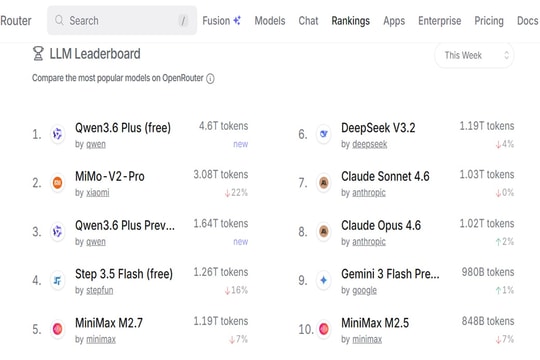Open the DeepSeek V3.2 model

pos(378,128)
